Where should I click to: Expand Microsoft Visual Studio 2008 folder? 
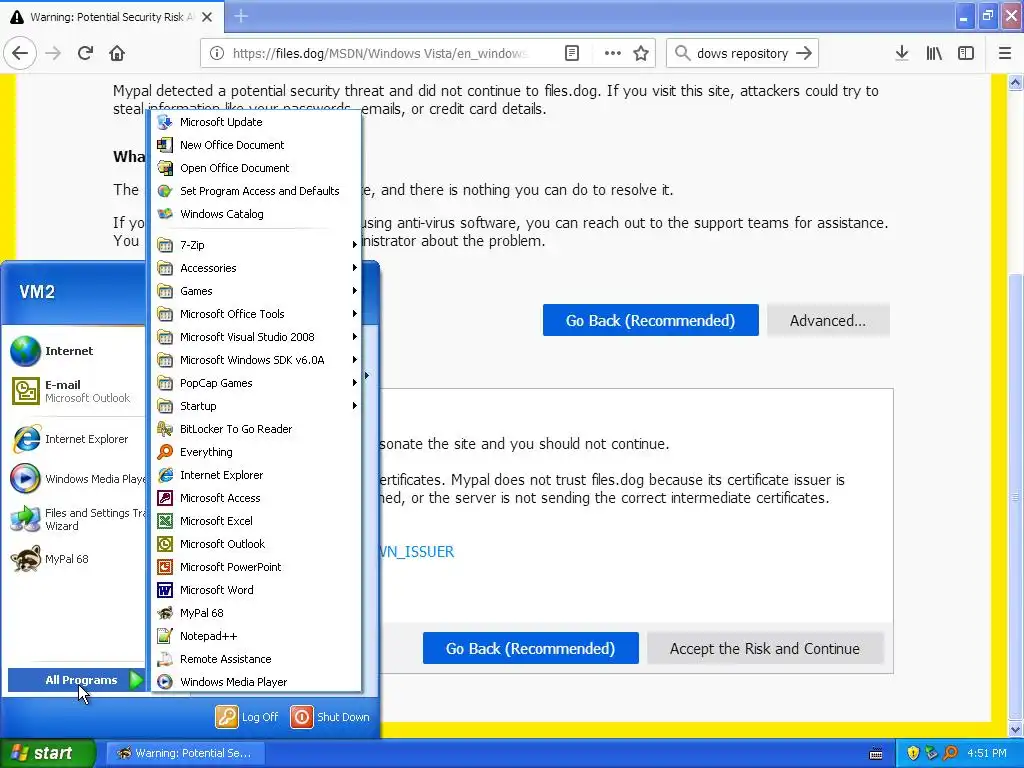pos(256,337)
